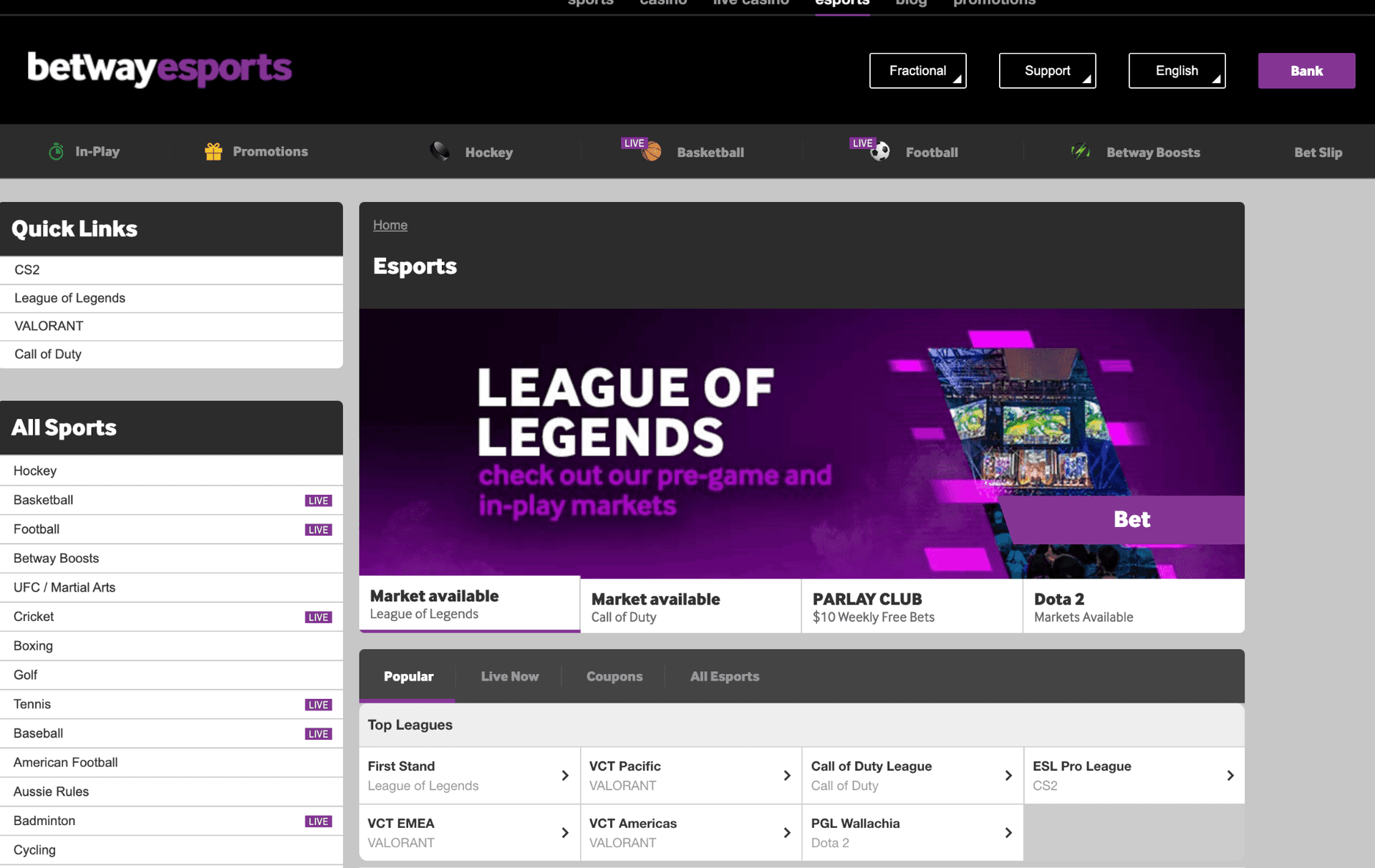
Task: Expand the Call of Duty League row chevron
Action: [x=1008, y=776]
